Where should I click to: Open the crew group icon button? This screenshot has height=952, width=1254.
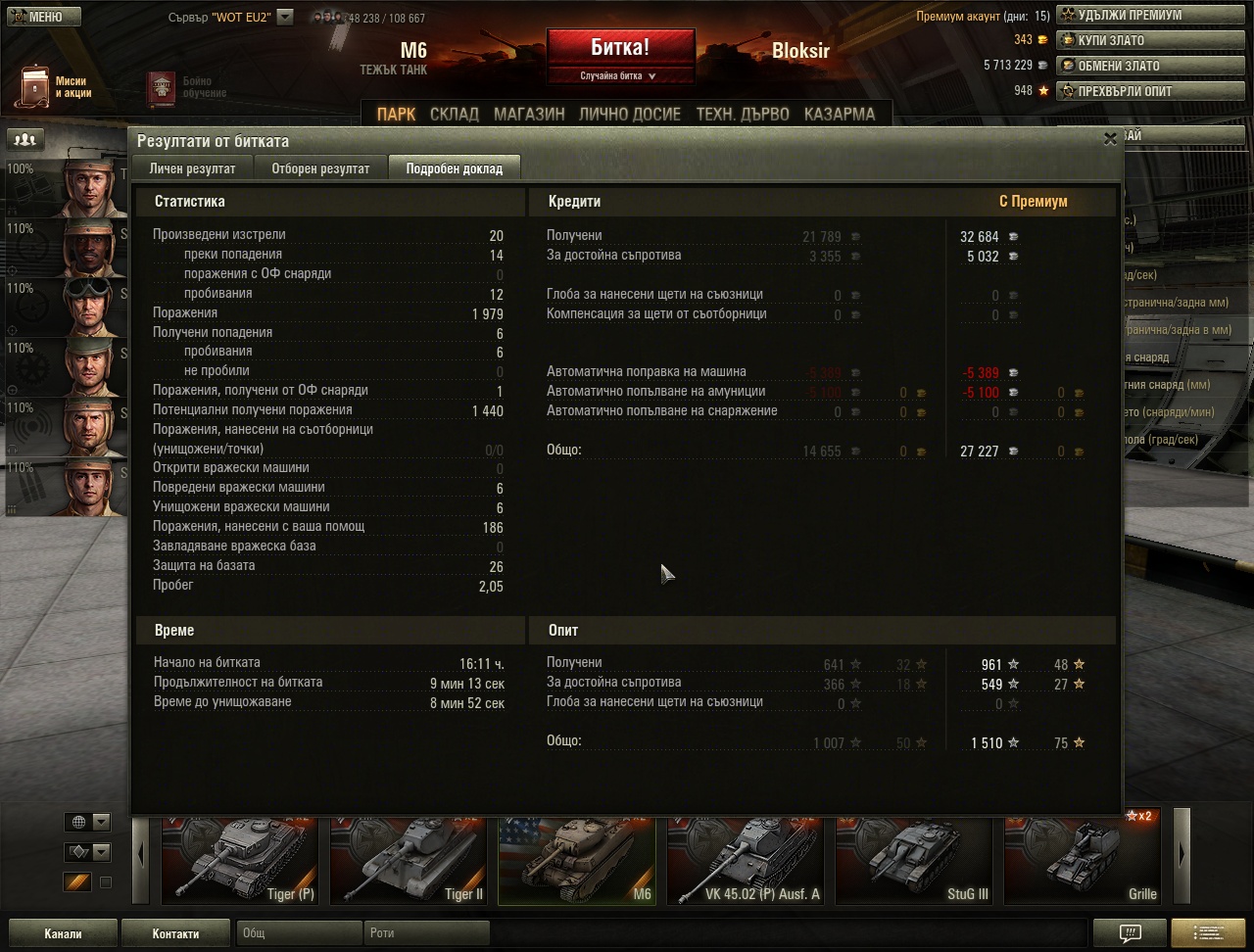click(25, 140)
